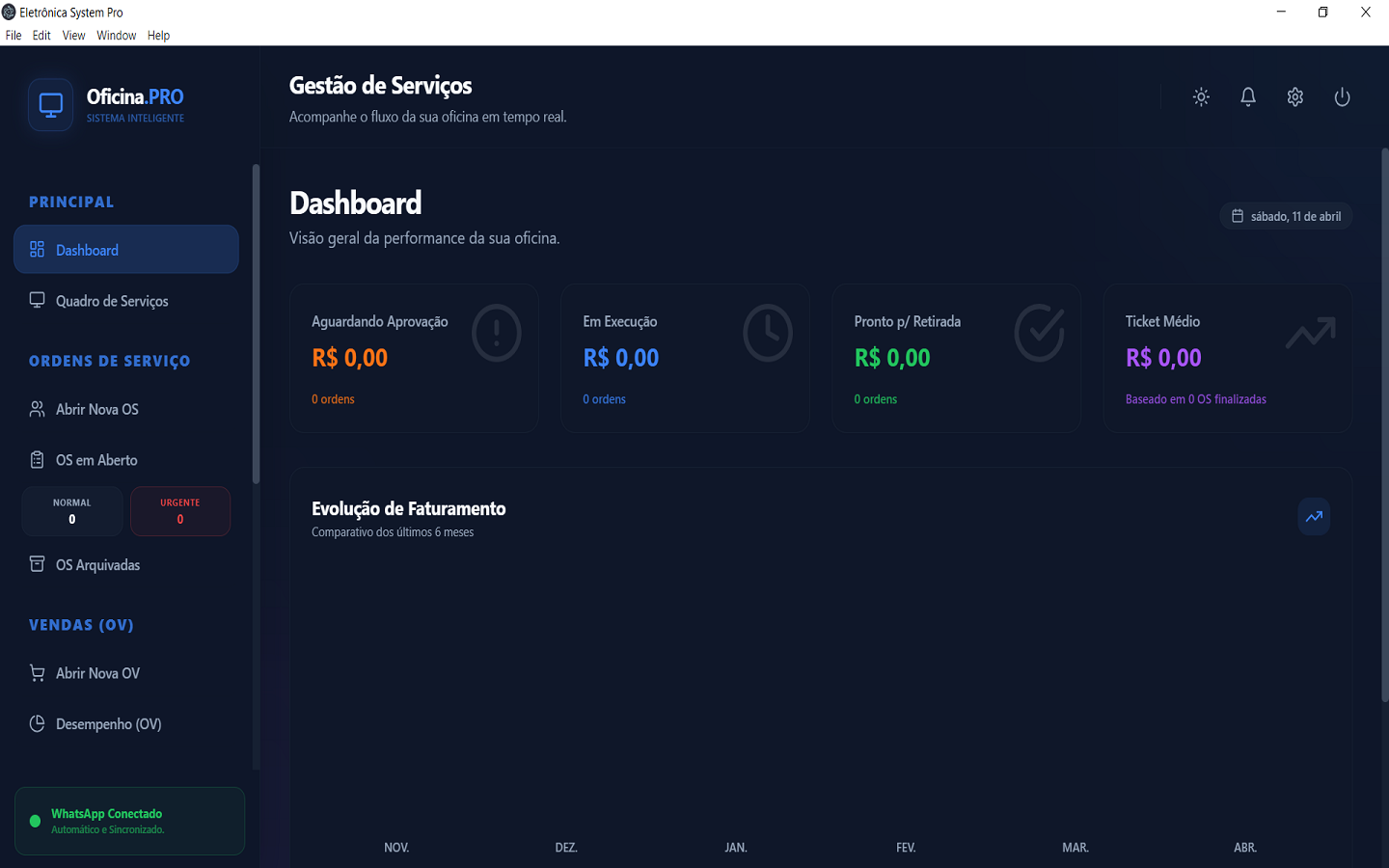This screenshot has width=1389, height=868.
Task: Open the View menu
Action: click(73, 36)
